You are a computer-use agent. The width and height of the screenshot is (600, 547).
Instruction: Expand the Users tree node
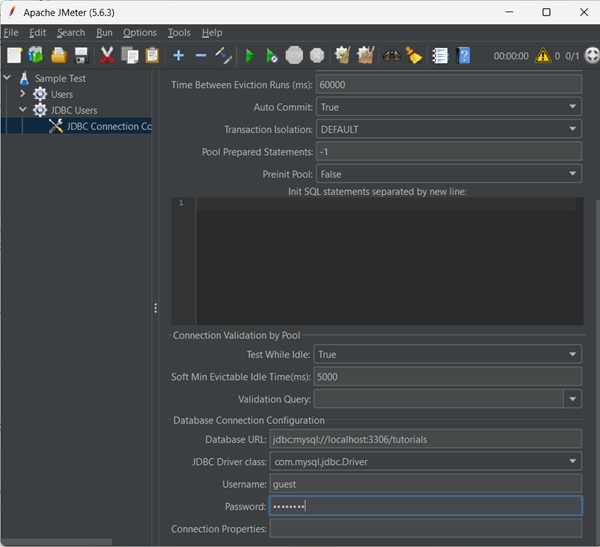coord(23,94)
